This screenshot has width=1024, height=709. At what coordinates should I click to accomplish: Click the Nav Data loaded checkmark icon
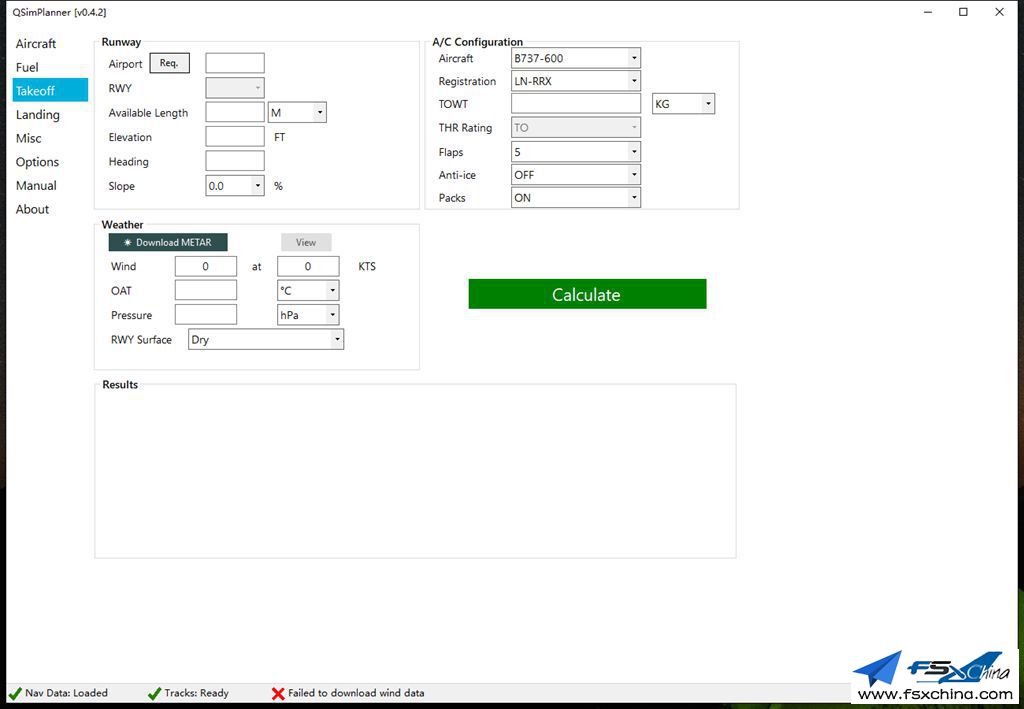pyautogui.click(x=15, y=693)
